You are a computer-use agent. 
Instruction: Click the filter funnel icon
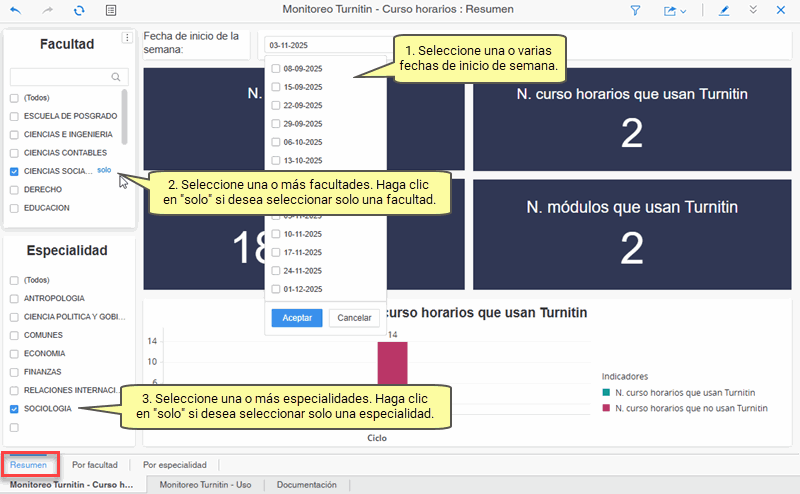point(635,10)
